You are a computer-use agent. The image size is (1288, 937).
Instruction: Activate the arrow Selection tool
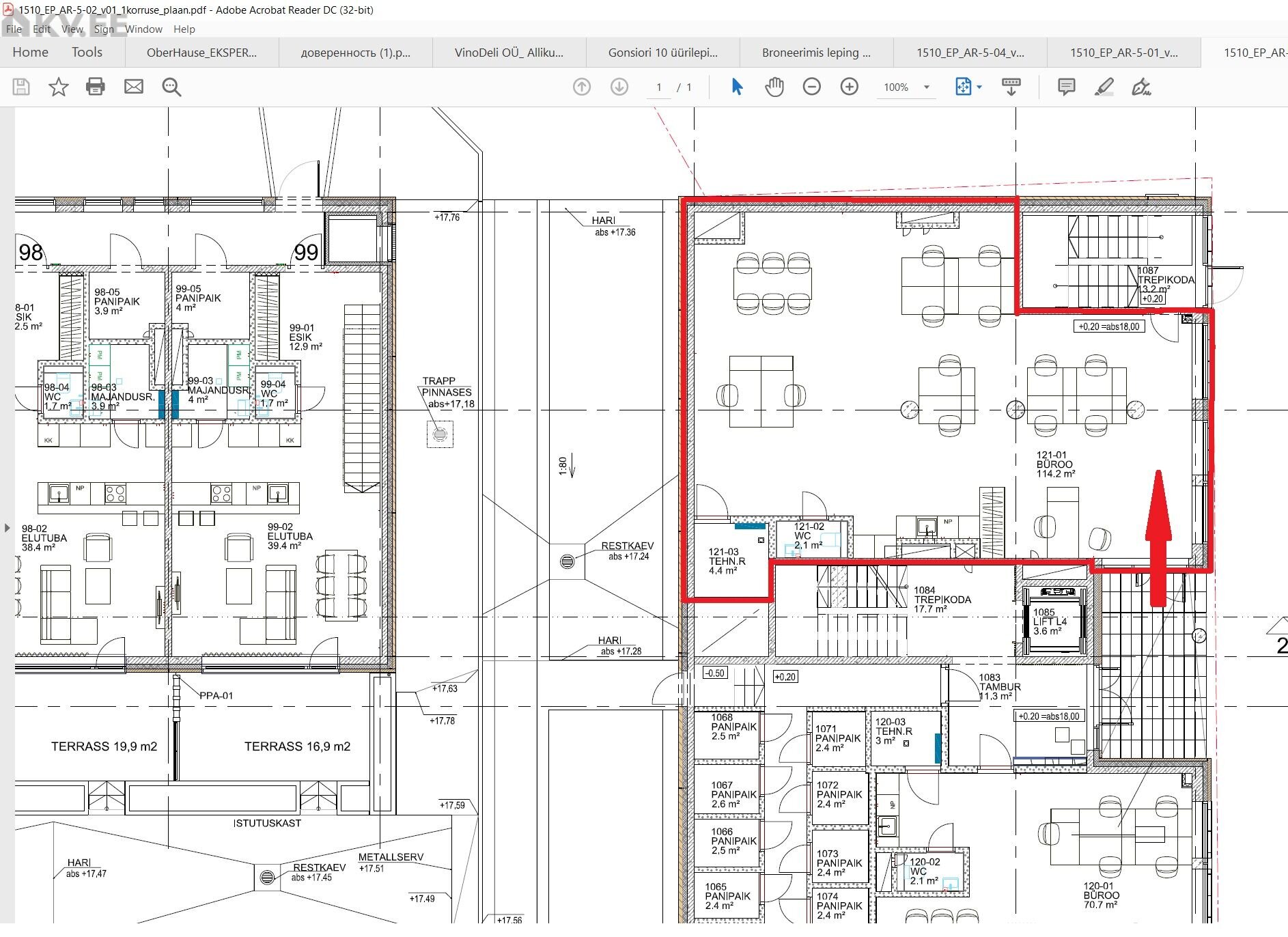[737, 87]
